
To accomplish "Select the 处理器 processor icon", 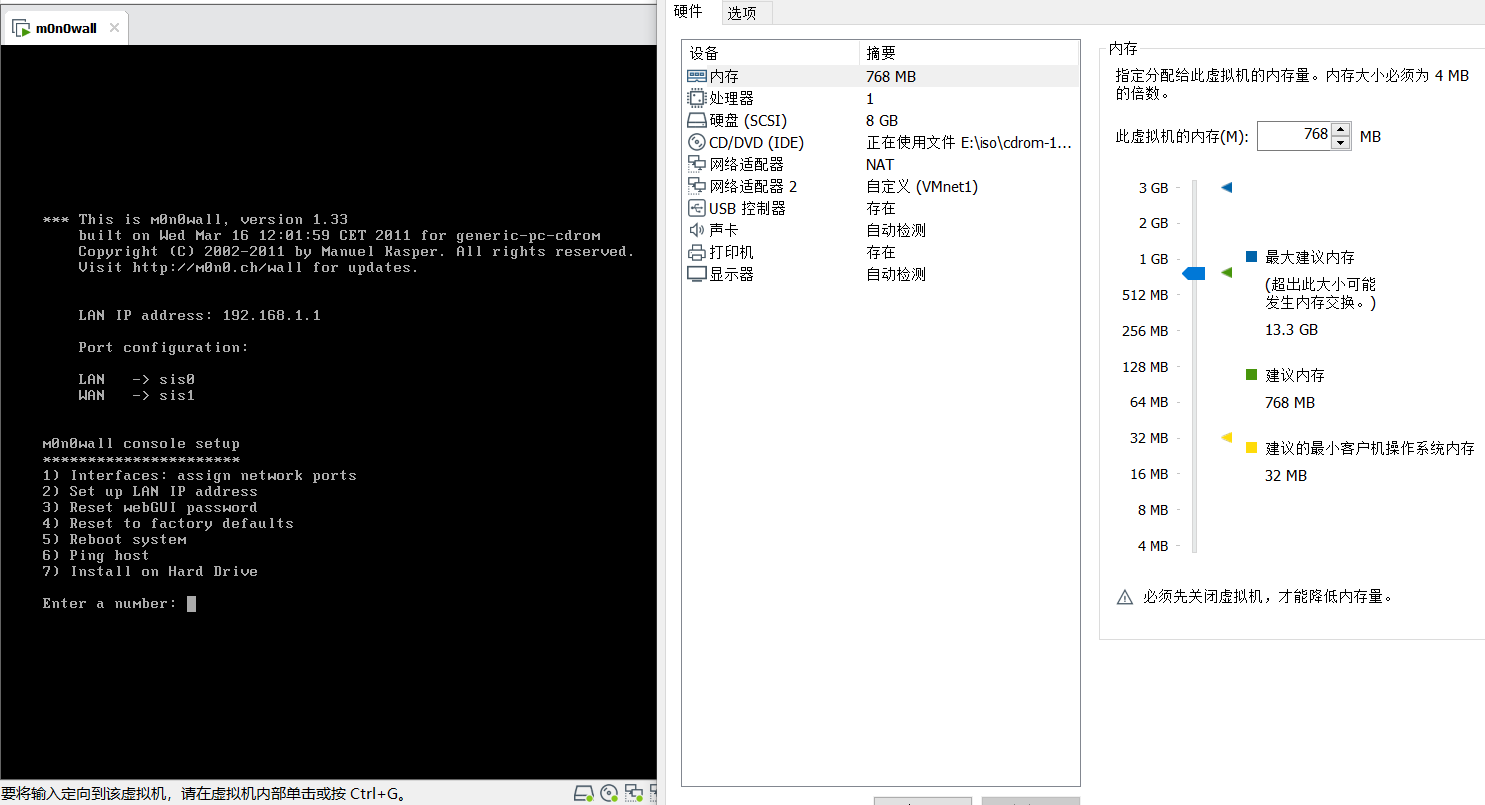I will pos(697,98).
